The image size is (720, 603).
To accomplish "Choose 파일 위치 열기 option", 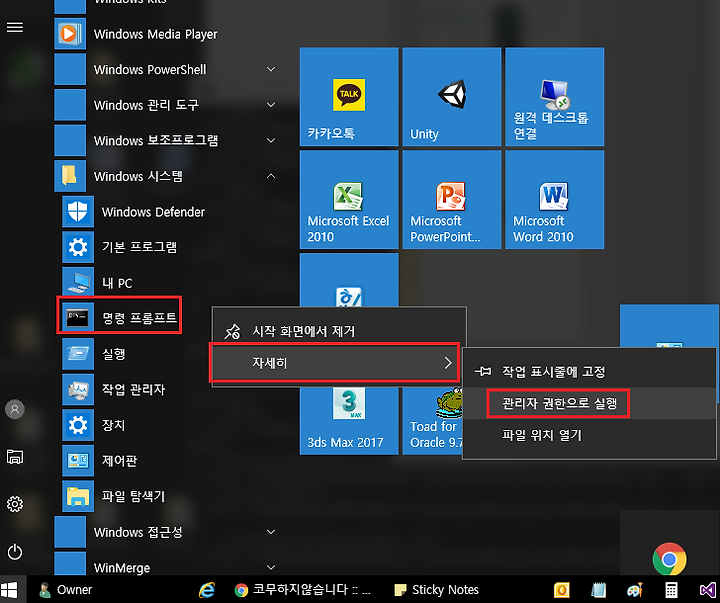I will 590,434.
